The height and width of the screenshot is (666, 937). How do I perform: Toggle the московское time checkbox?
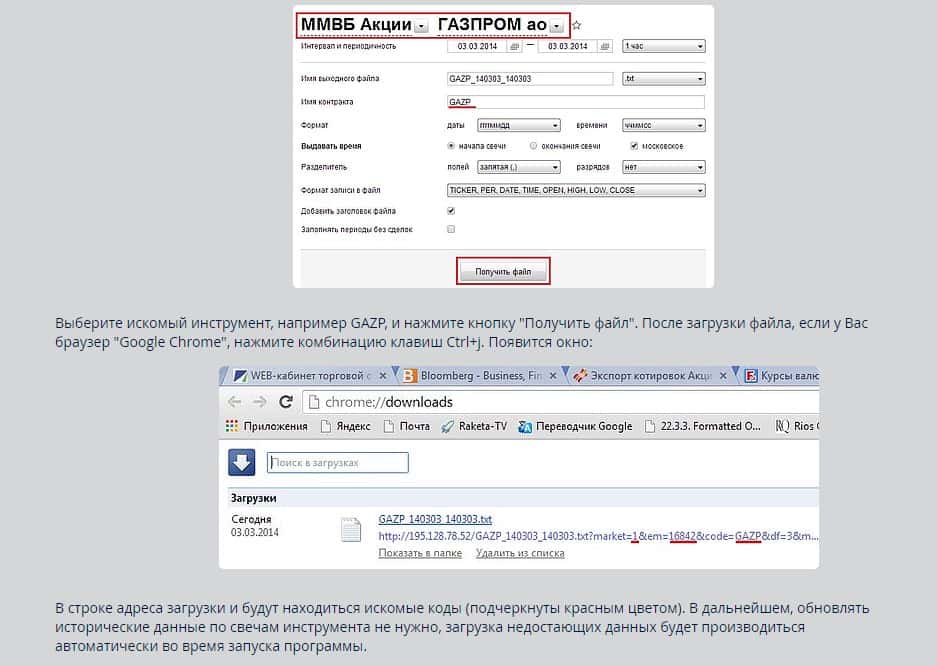coord(634,146)
